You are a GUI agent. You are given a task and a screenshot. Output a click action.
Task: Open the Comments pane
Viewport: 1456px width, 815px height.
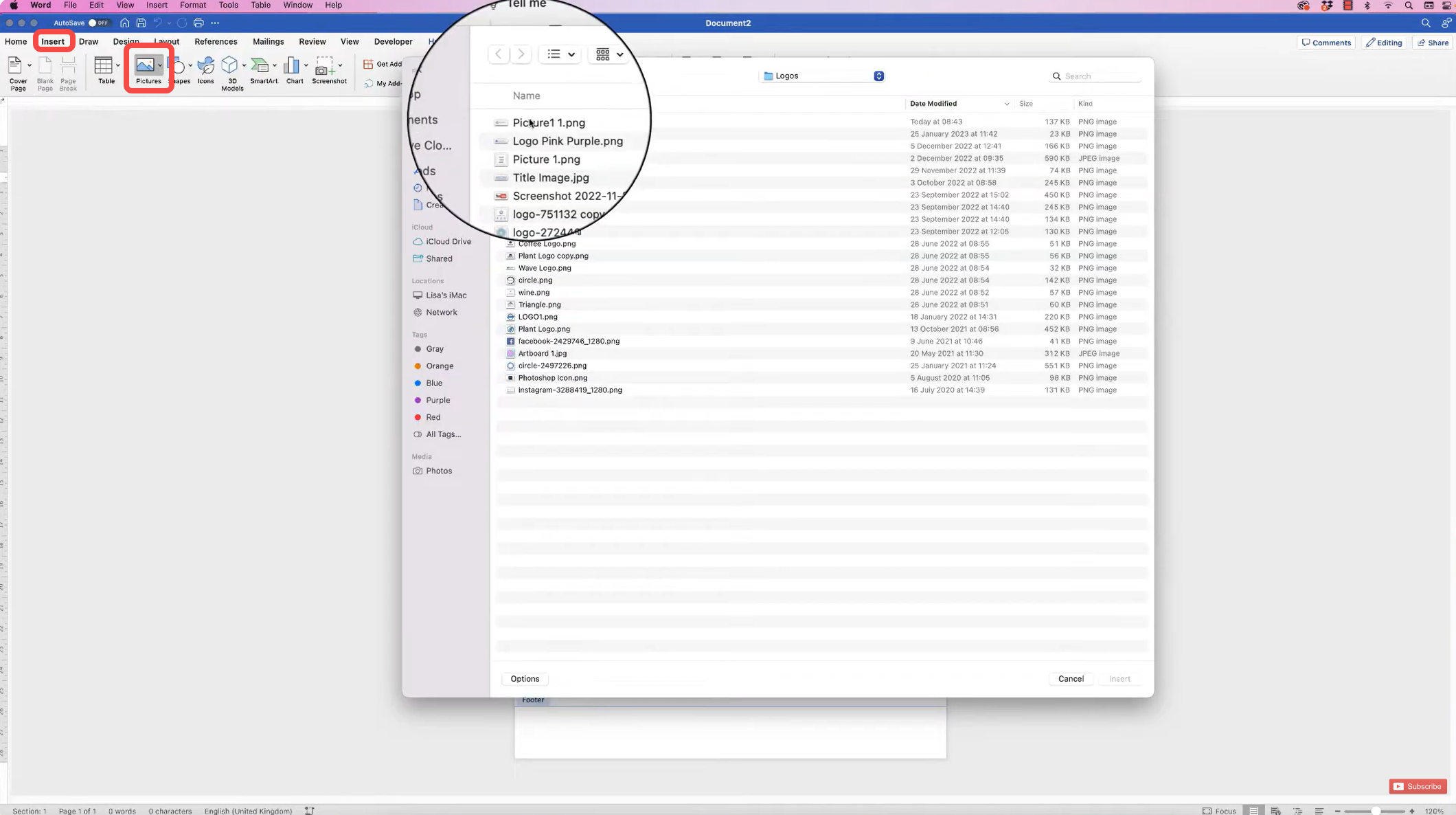(1326, 43)
